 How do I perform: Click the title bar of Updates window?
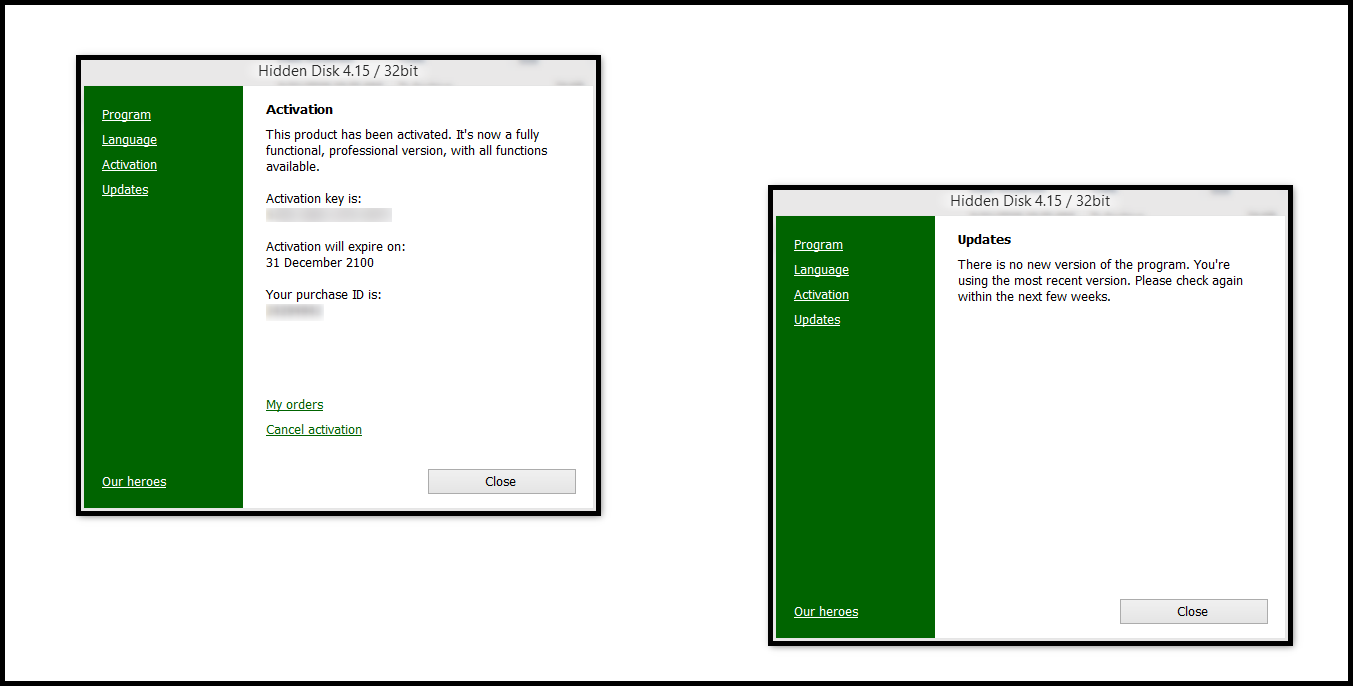point(1031,201)
